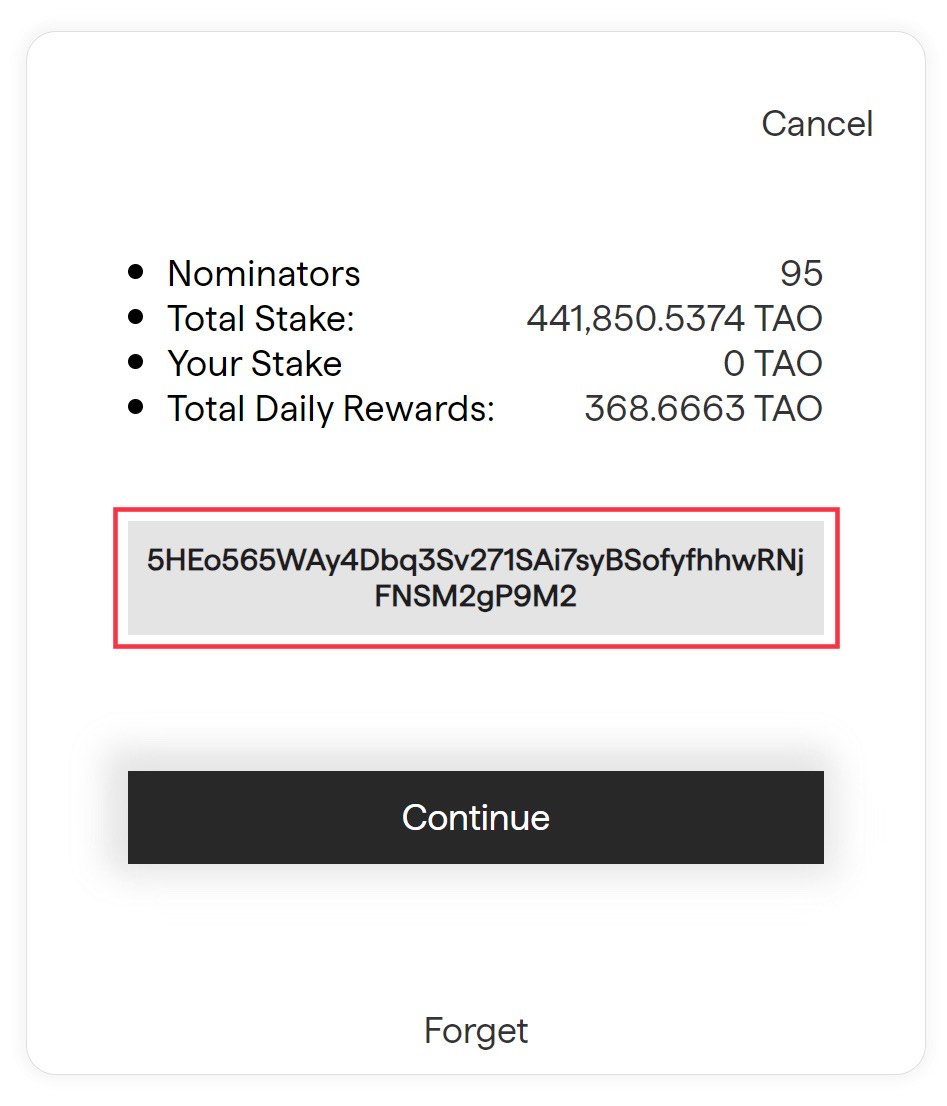This screenshot has height=1106, width=947.
Task: Click the bullet beside Total Stake
Action: [136, 317]
